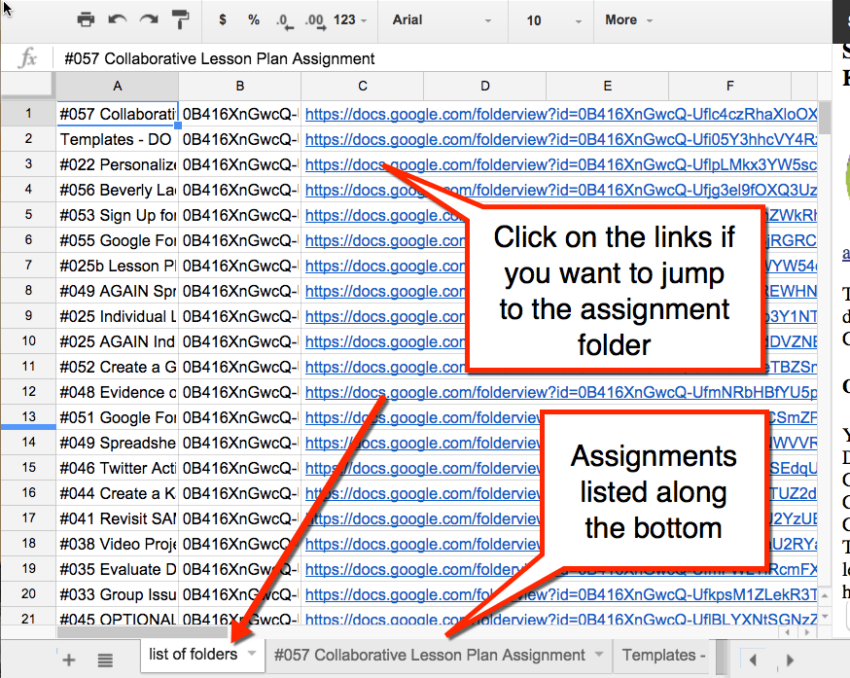Image resolution: width=850 pixels, height=678 pixels.
Task: Decrease decimal places button
Action: [x=284, y=21]
